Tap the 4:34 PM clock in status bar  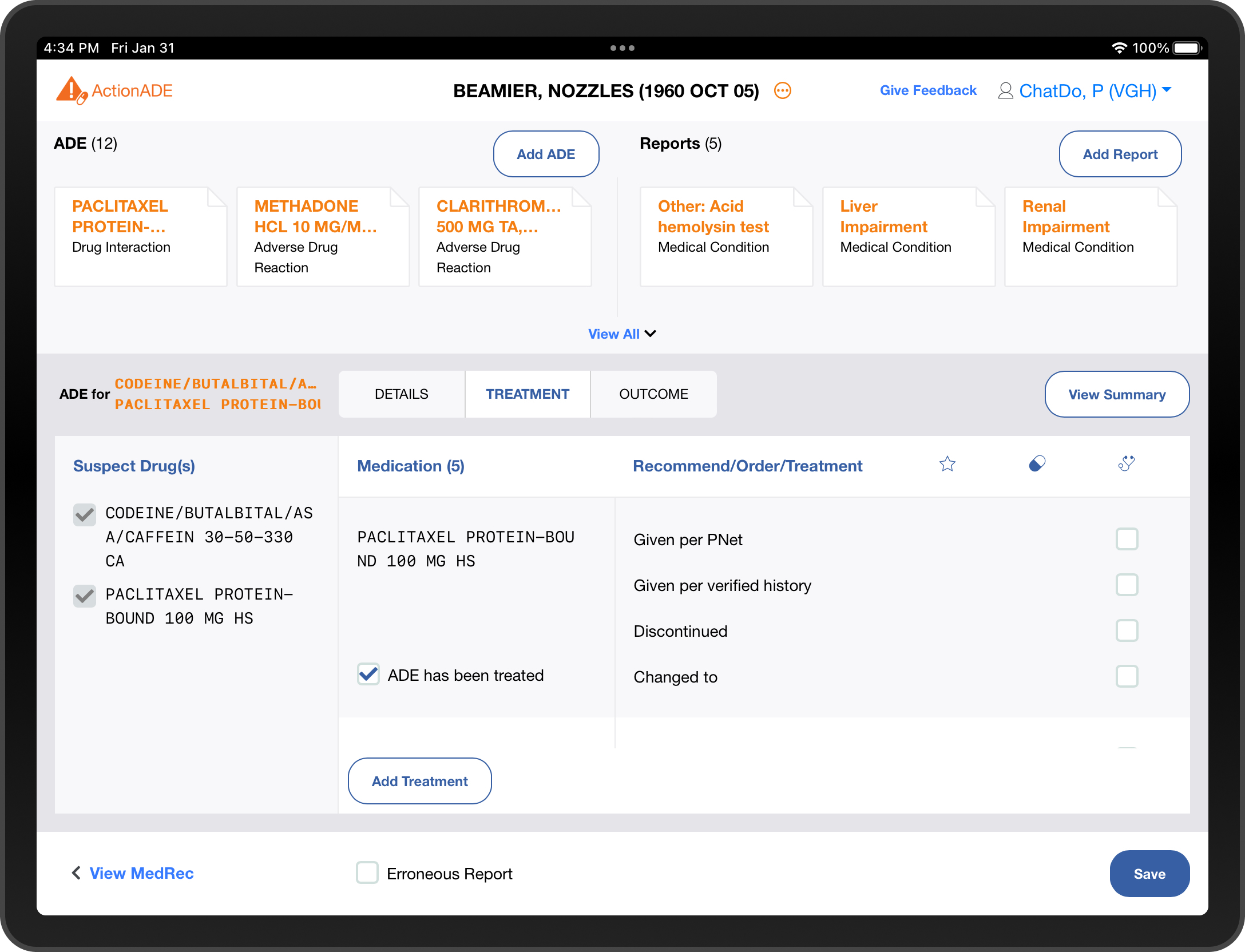72,48
